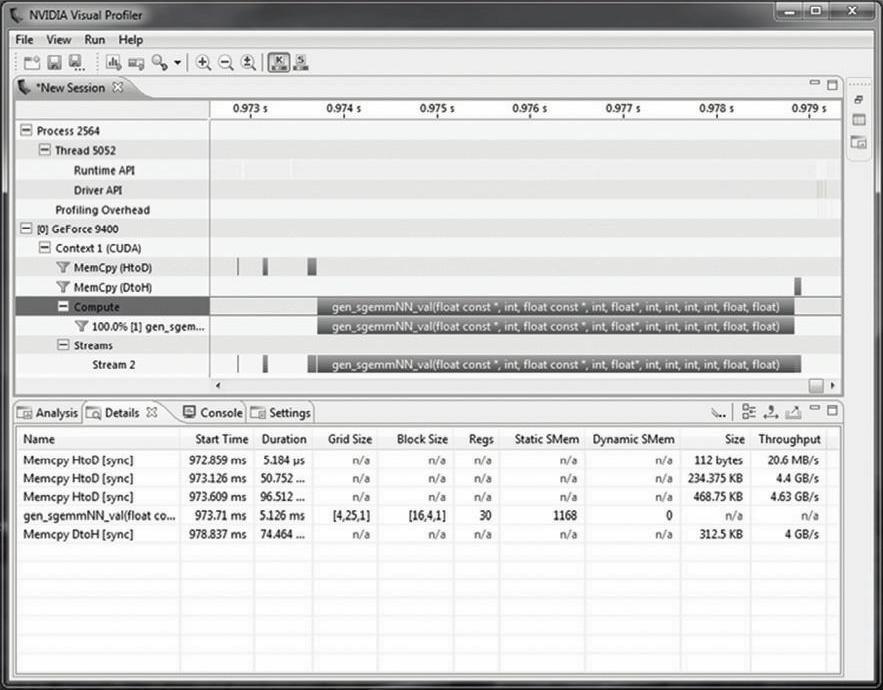Open the dropdown arrow next to key icon
Screen dimensions: 883x690
[178, 62]
